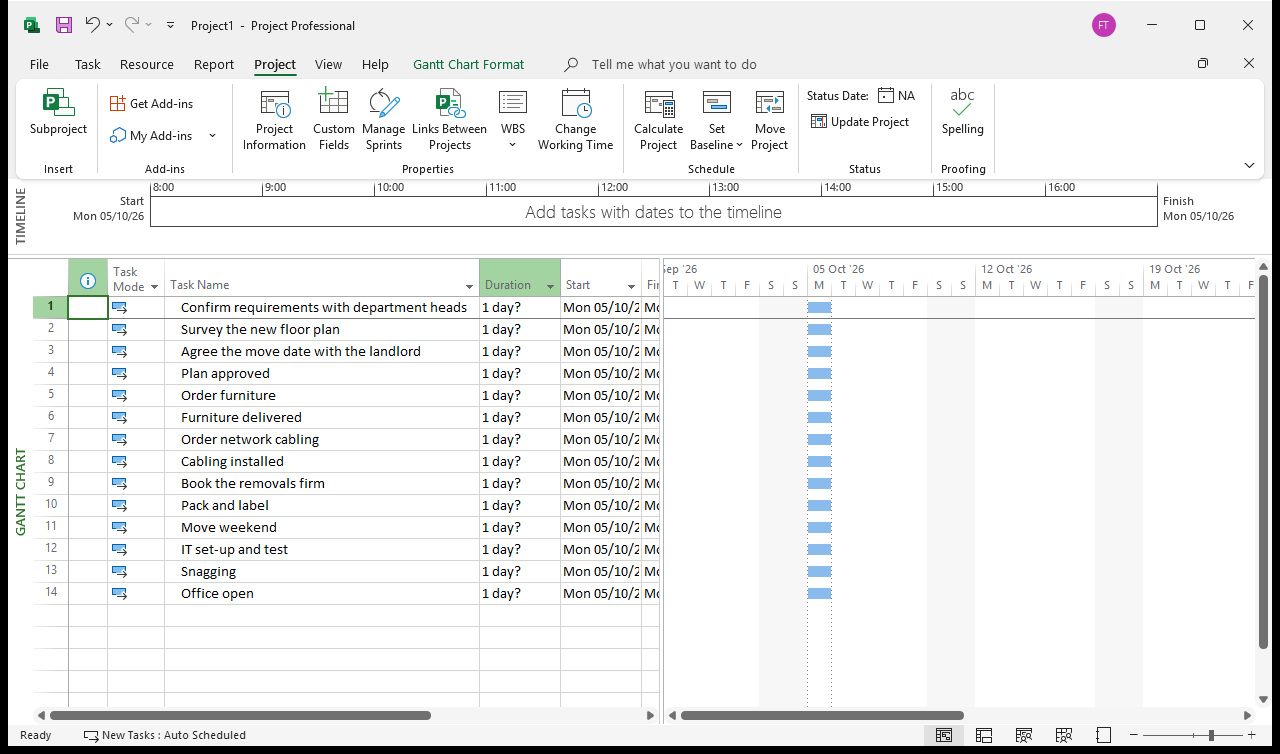Open Start column filter dropdown
This screenshot has width=1280, height=754.
(631, 287)
